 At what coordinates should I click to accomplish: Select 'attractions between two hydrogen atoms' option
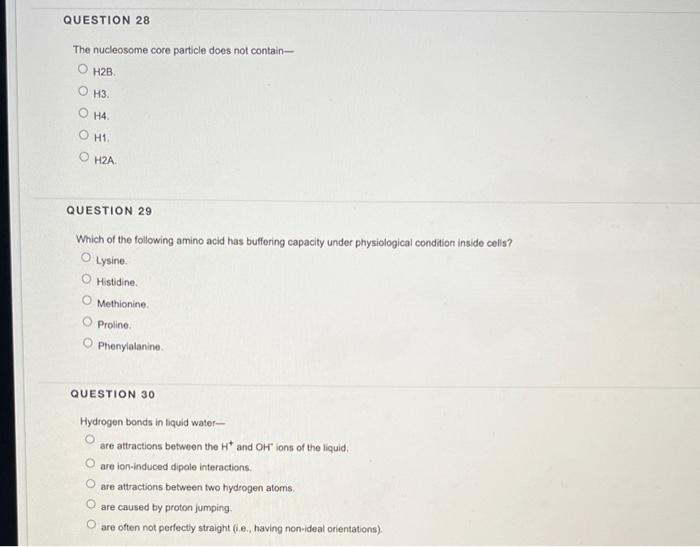[x=91, y=484]
